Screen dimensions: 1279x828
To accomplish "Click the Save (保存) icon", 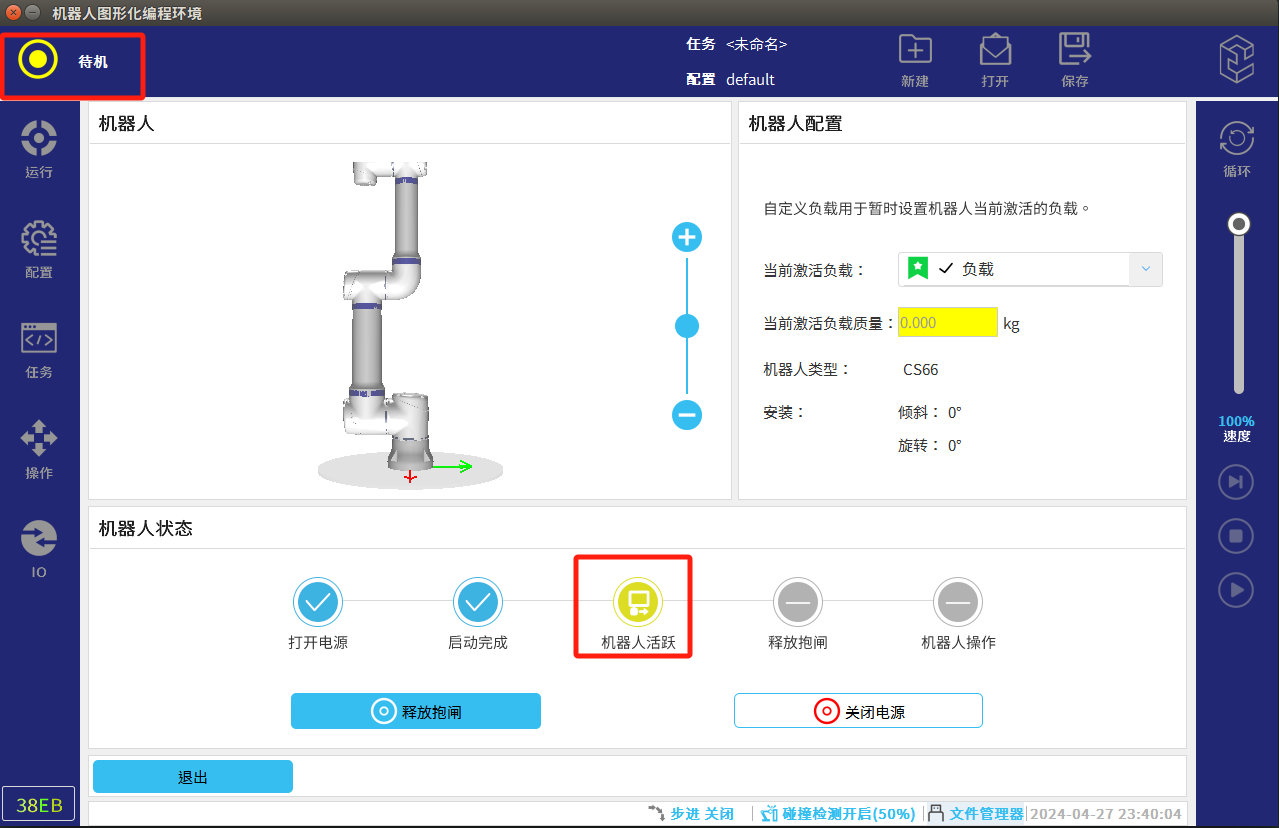I will 1074,51.
